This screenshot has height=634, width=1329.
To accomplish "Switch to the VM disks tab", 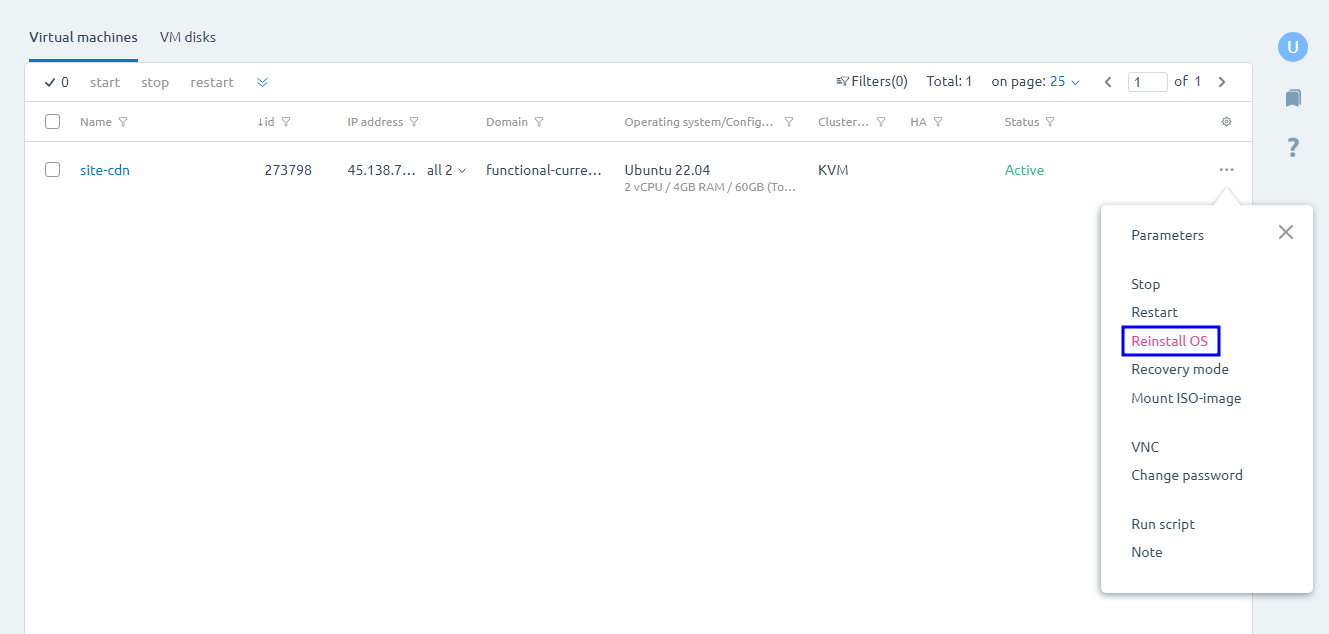I will click(188, 38).
